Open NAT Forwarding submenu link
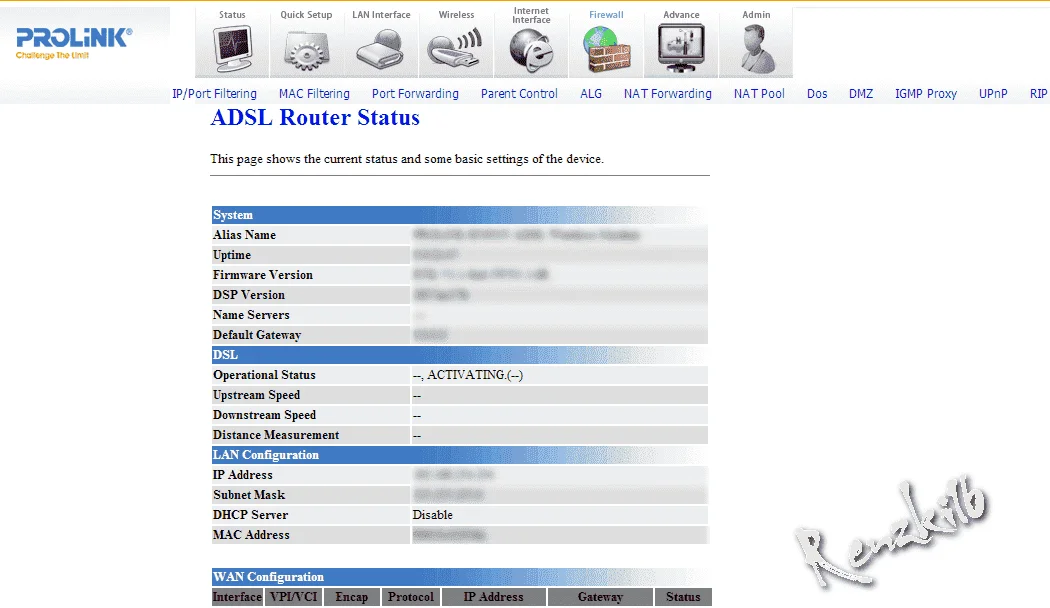This screenshot has width=1050, height=608. pos(668,94)
